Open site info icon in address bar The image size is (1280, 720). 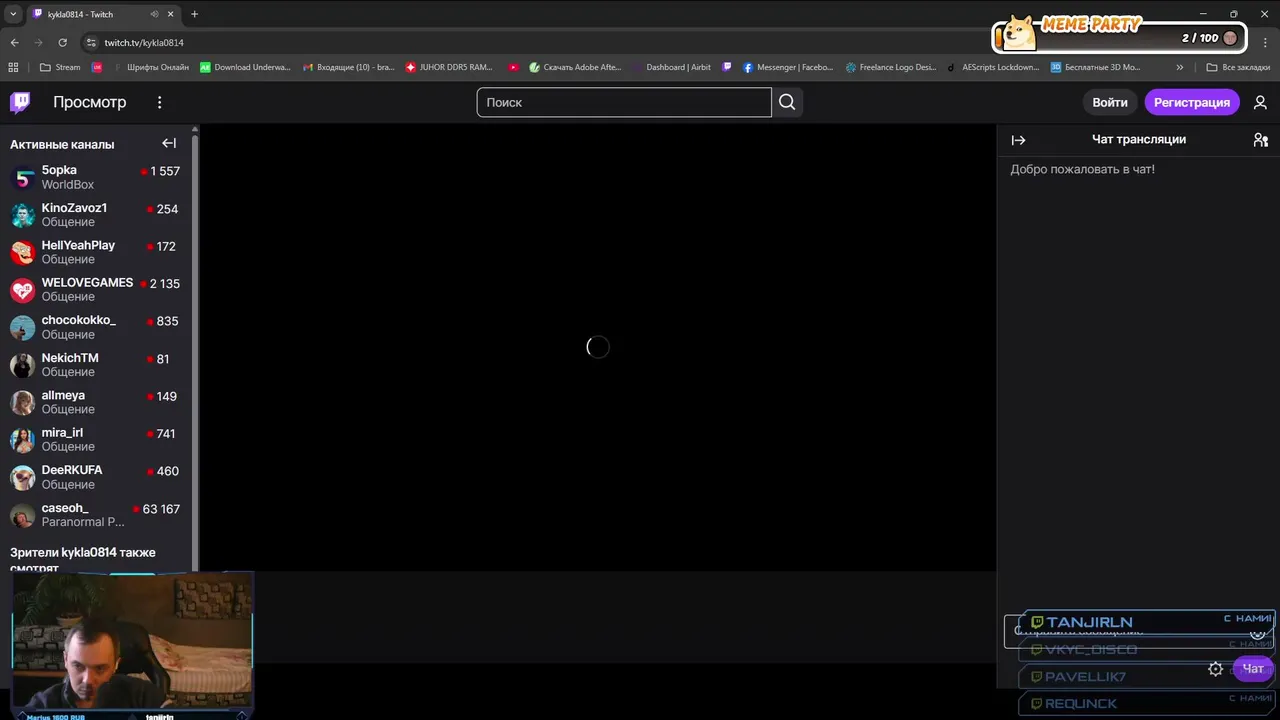[91, 42]
